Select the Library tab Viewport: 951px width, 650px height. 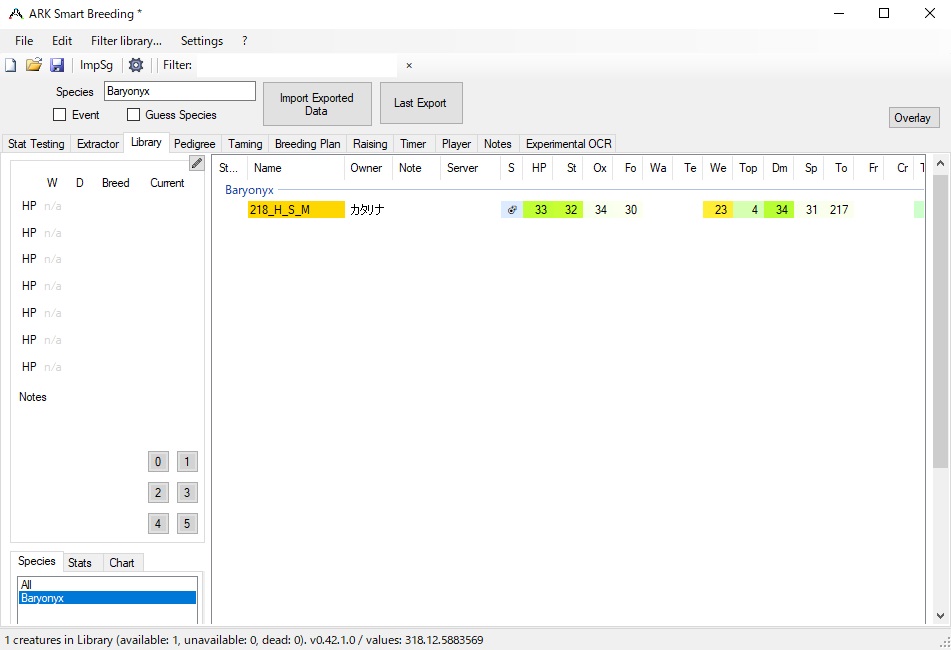(x=146, y=142)
